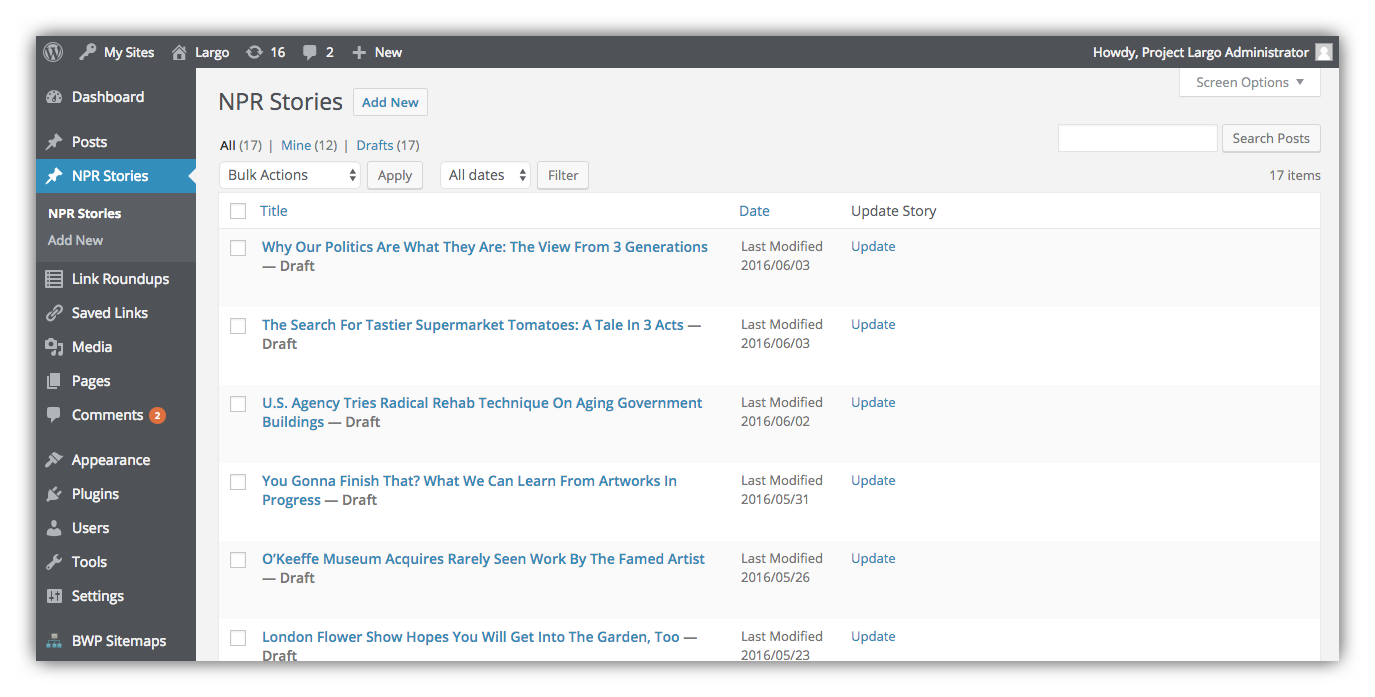Show the All (17) filter
1375x697 pixels.
(x=241, y=145)
